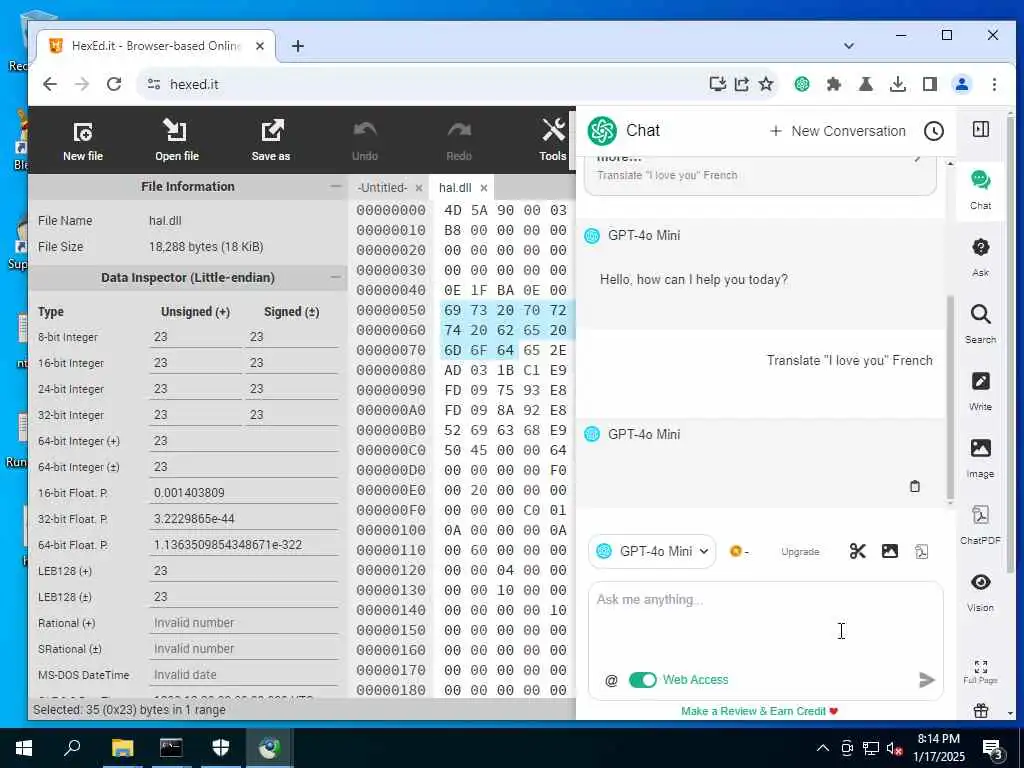Toggle the Web Access switch
This screenshot has width=1024, height=768.
643,680
